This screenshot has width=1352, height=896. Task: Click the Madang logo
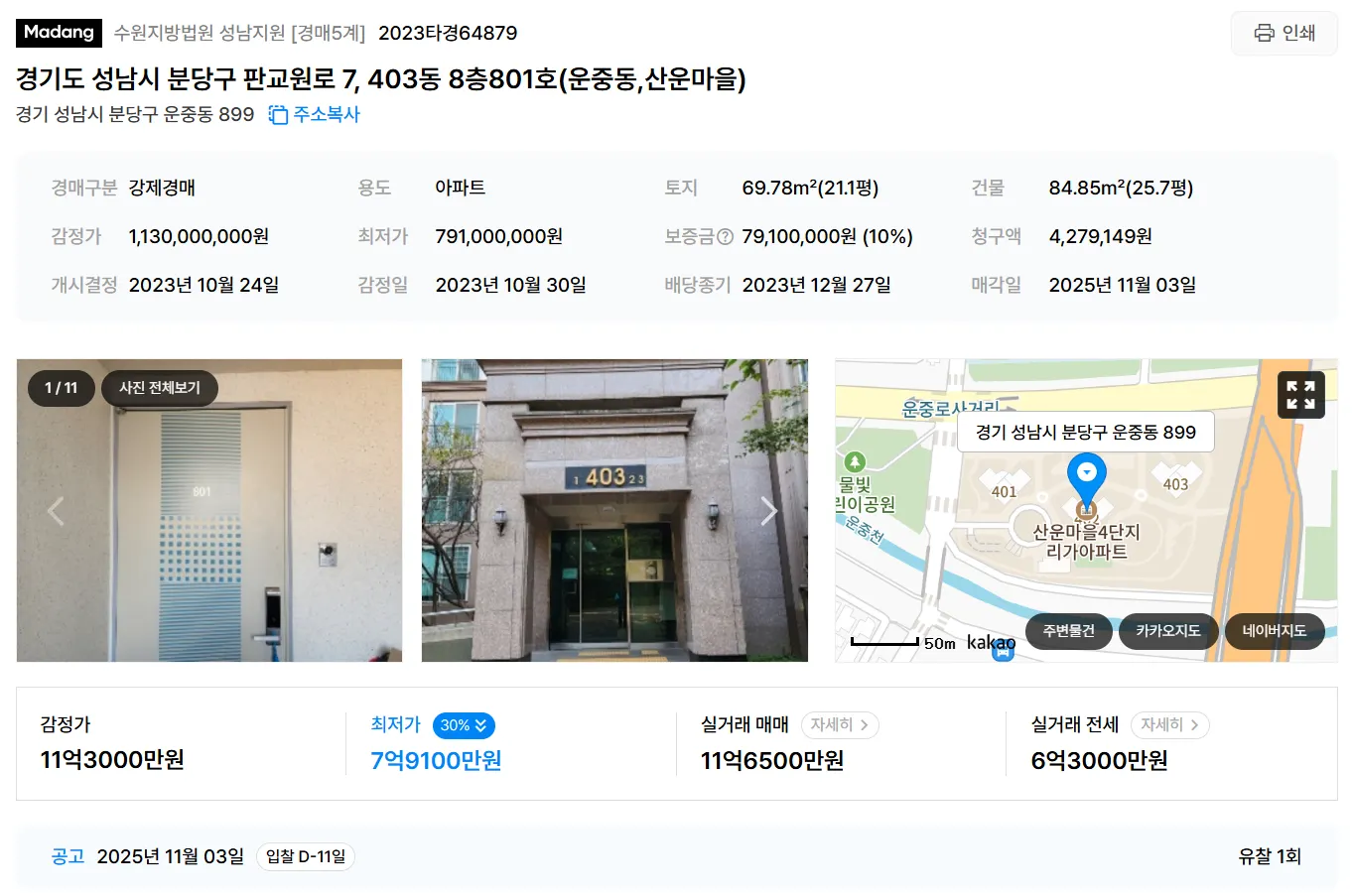click(x=59, y=33)
